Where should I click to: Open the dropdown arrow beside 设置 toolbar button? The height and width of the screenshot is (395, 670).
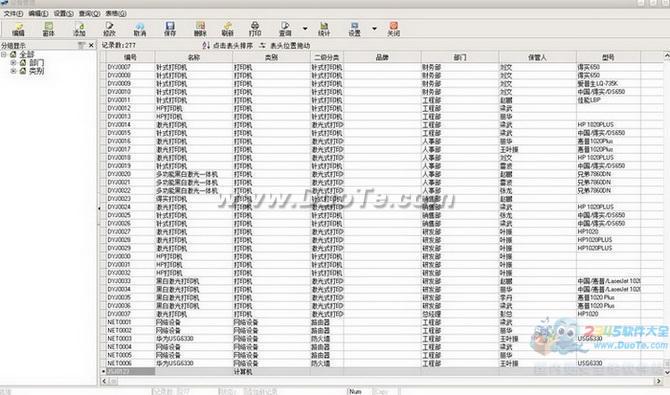point(374,29)
